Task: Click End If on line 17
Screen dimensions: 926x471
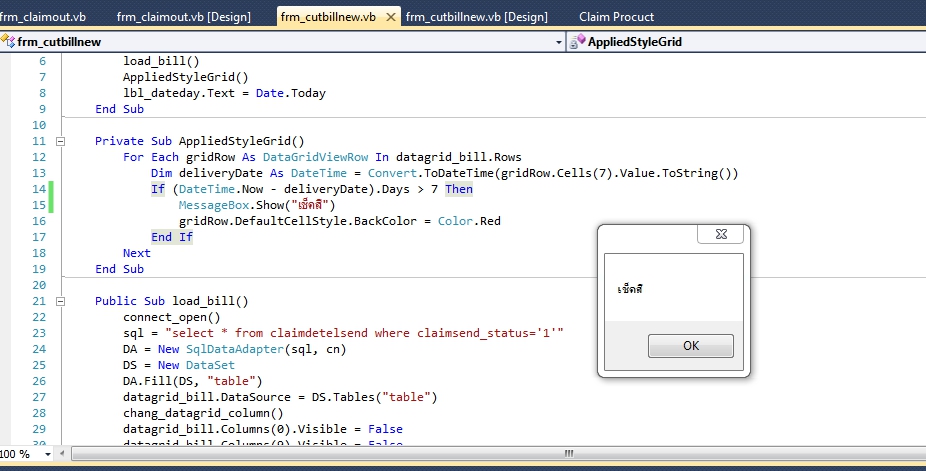Action: pos(172,237)
